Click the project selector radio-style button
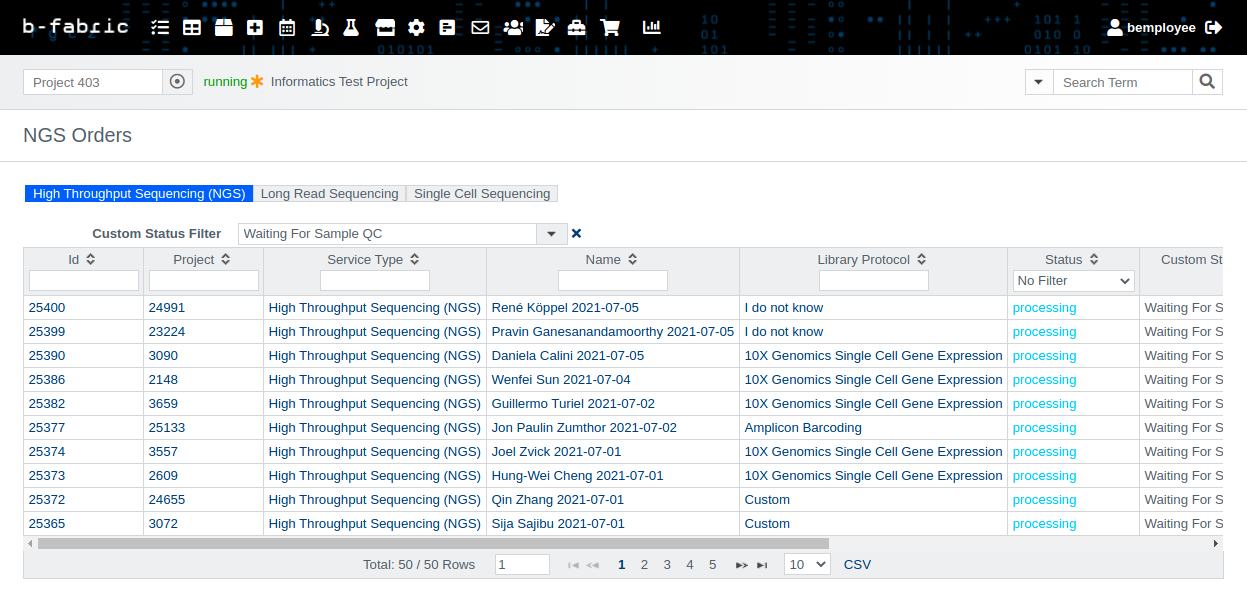The width and height of the screenshot is (1247, 600). (x=177, y=82)
